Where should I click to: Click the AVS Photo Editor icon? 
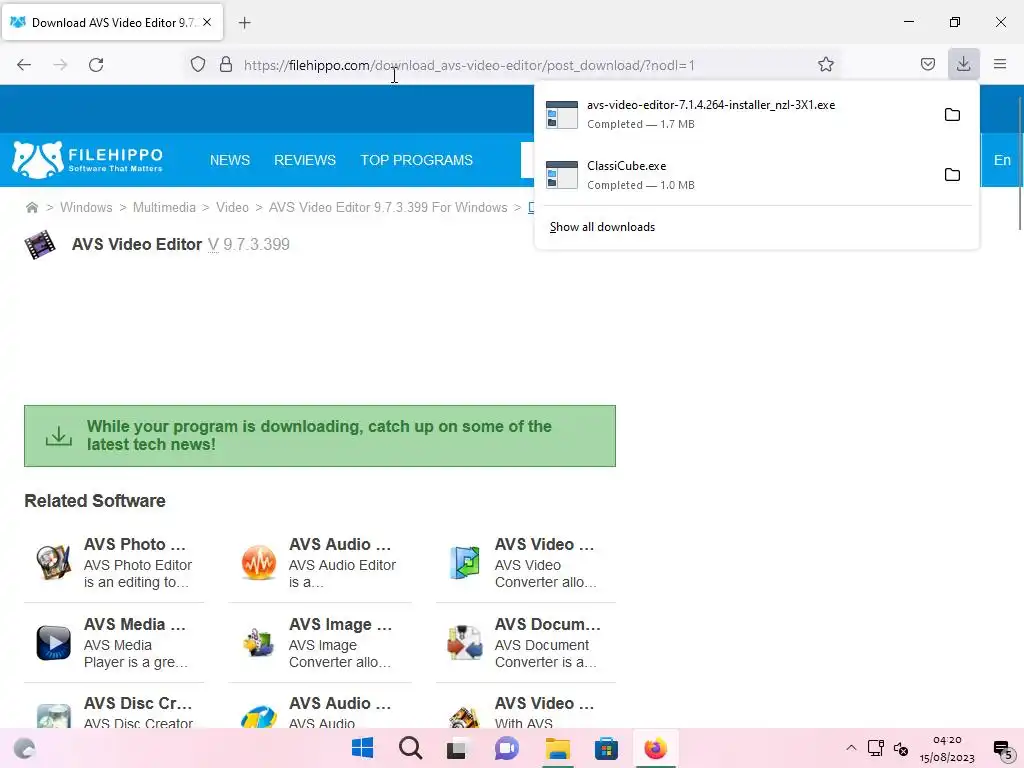[54, 562]
